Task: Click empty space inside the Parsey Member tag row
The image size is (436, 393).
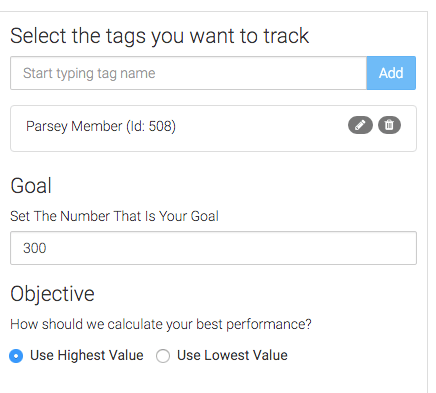Action: tap(260, 128)
